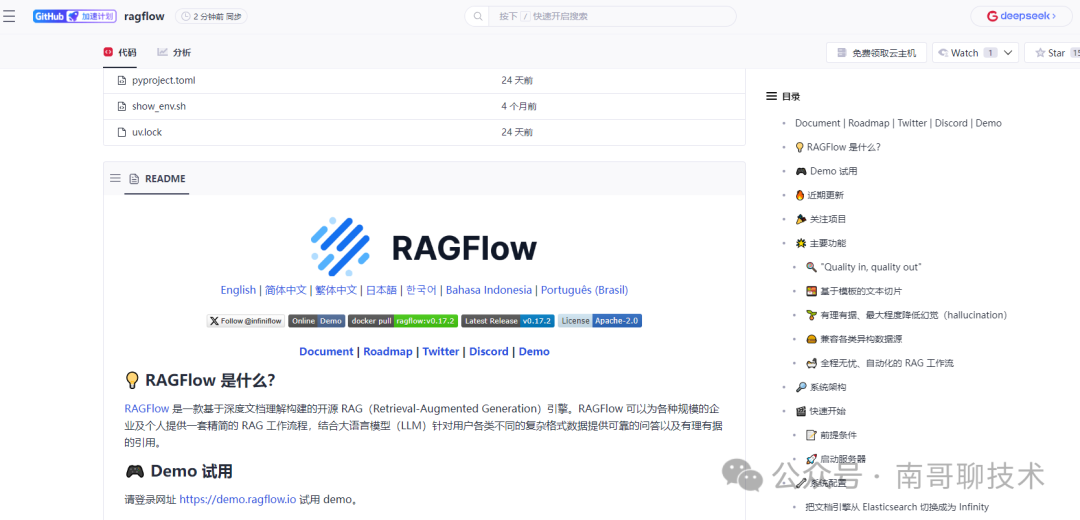Click the search magnifier icon
Image resolution: width=1080 pixels, height=520 pixels.
[479, 16]
